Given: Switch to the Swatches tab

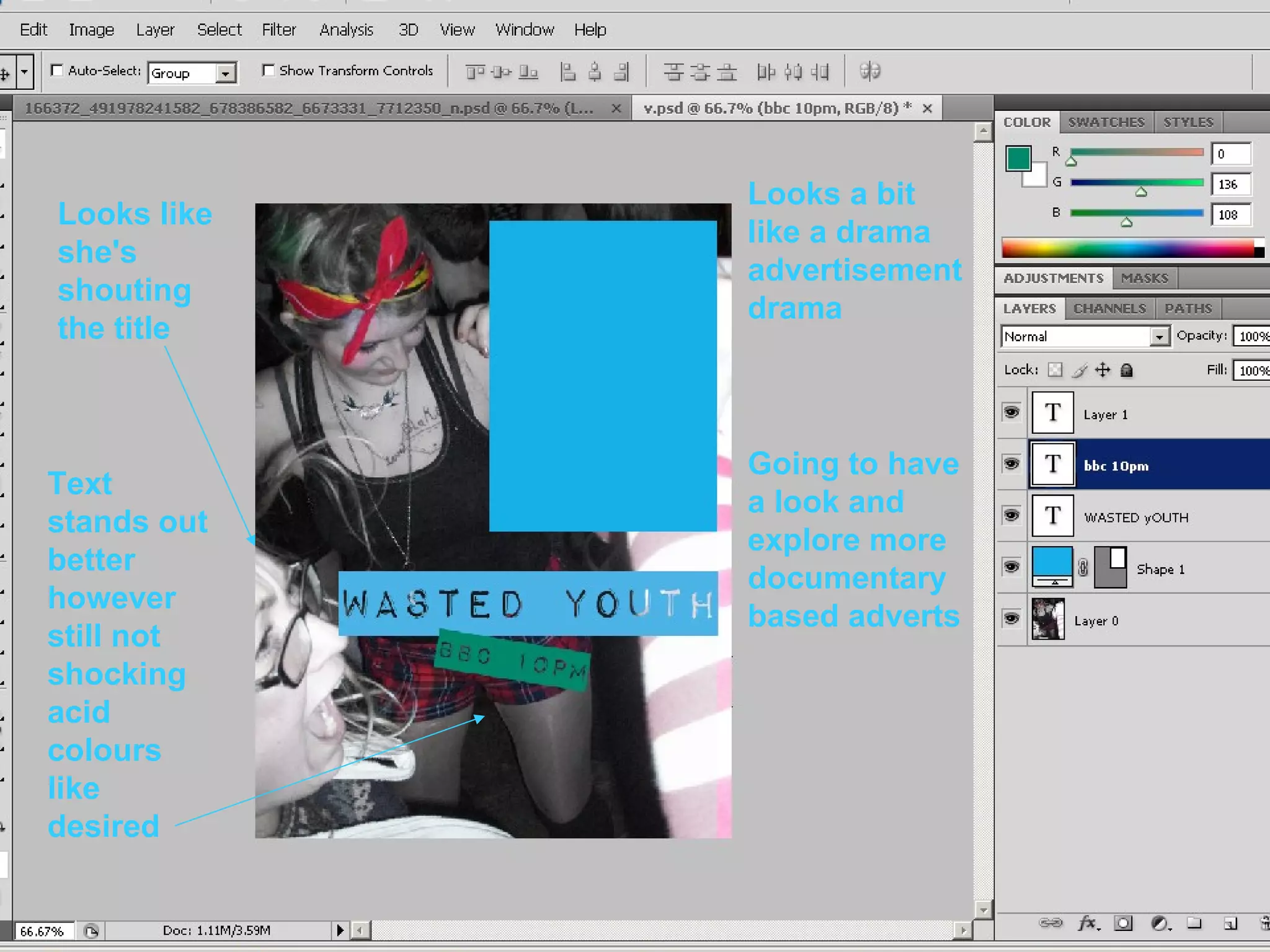Looking at the screenshot, I should (x=1106, y=122).
